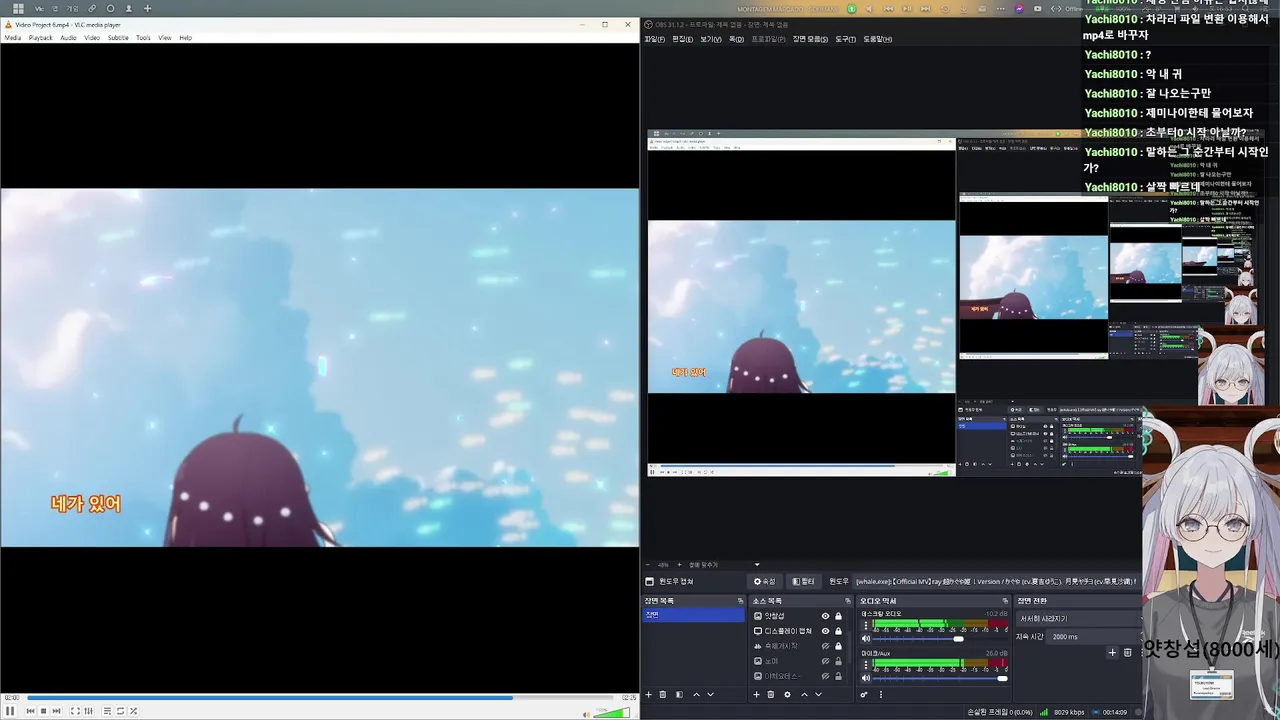Click the circle icon in top bar
The height and width of the screenshot is (720, 1280).
coord(110,9)
